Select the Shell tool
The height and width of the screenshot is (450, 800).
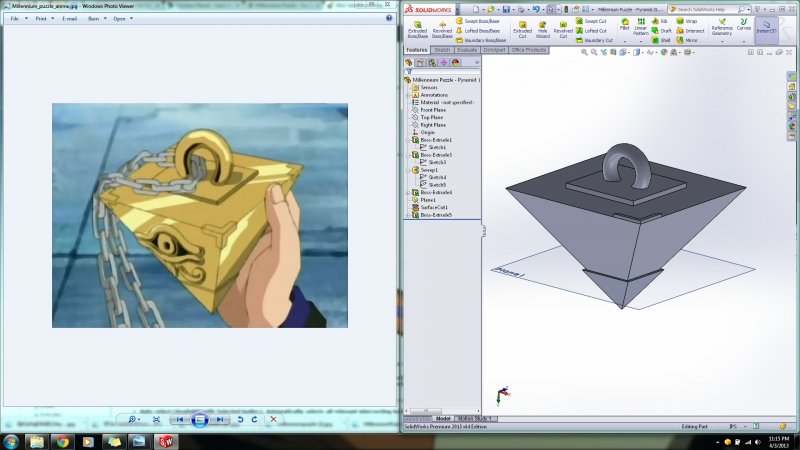[661, 40]
